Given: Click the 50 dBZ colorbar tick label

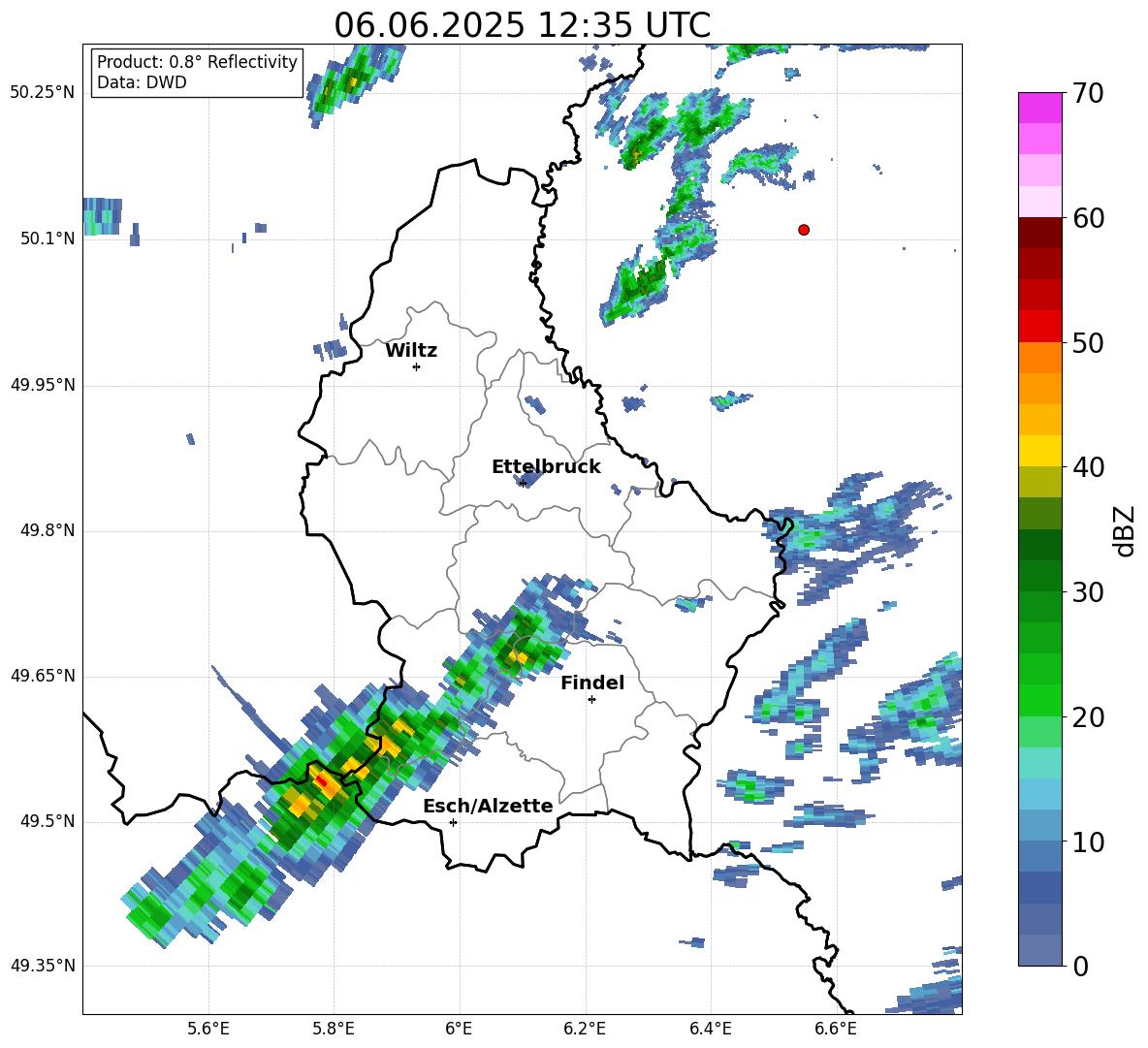Looking at the screenshot, I should [x=1088, y=342].
